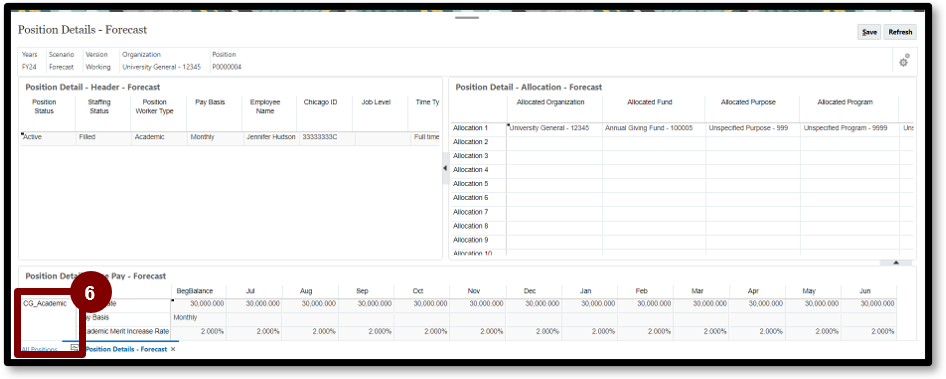Click the Oct 30,000.000 rate cell
Screen dimensions: 946x379
[x=422, y=304]
